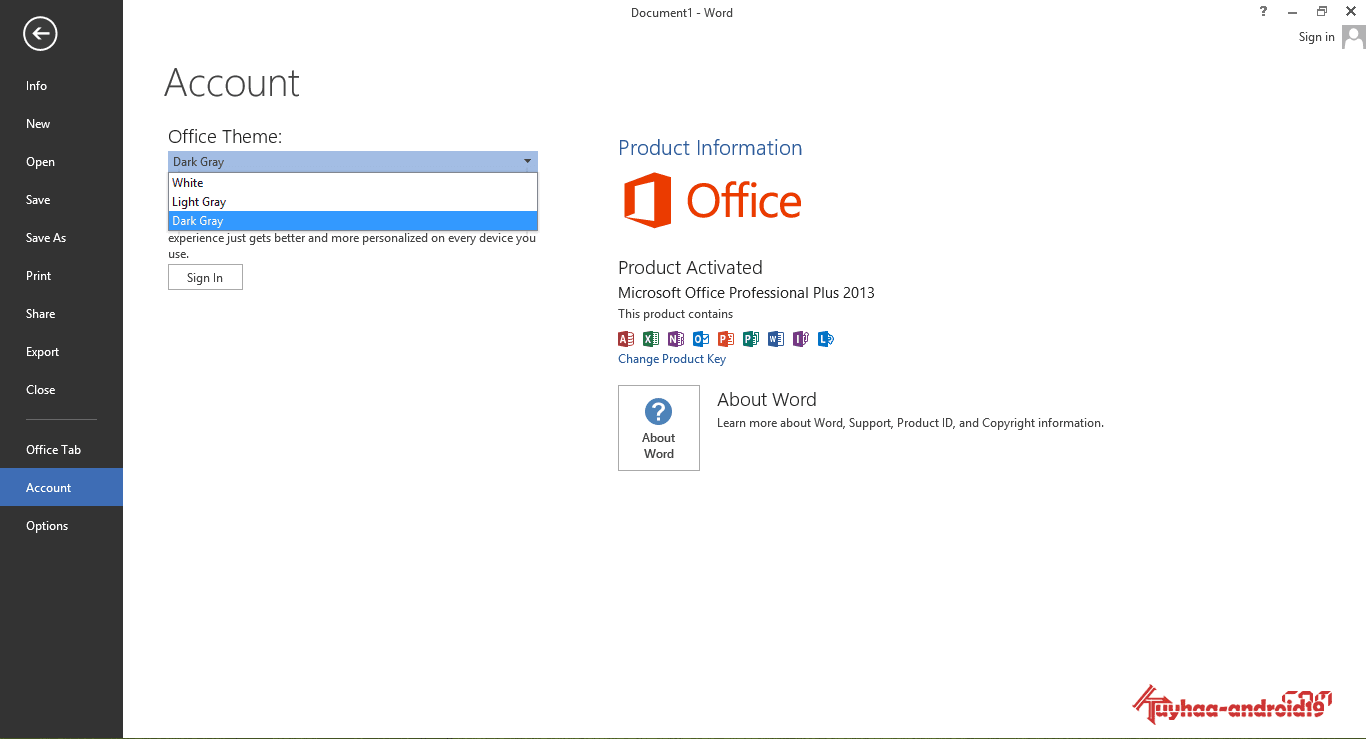Click the About Word button
This screenshot has height=739, width=1366.
coord(659,428)
